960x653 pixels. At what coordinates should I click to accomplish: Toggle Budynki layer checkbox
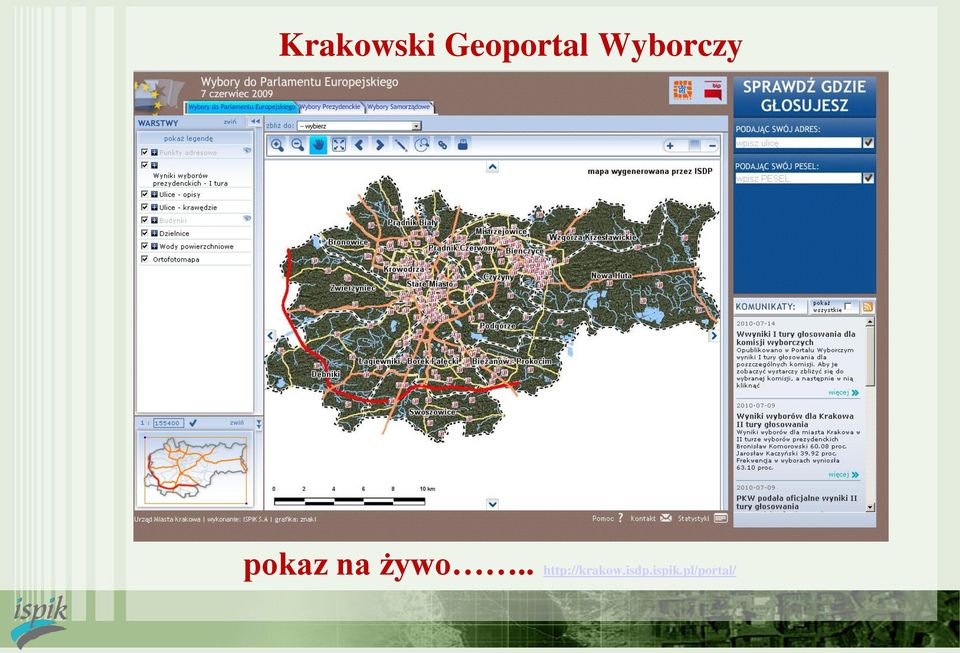click(x=144, y=220)
